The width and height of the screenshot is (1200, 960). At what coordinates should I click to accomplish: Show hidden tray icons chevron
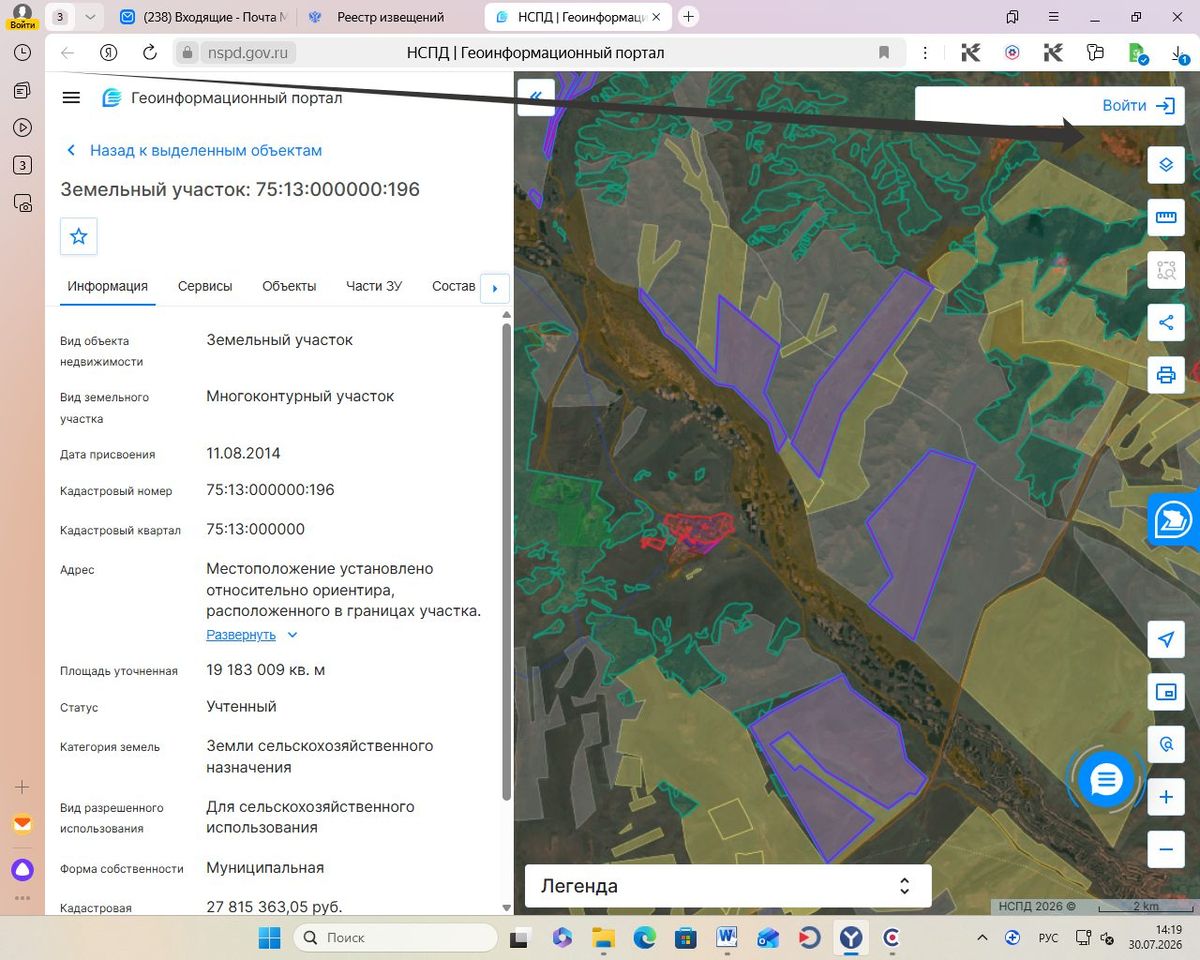(983, 938)
